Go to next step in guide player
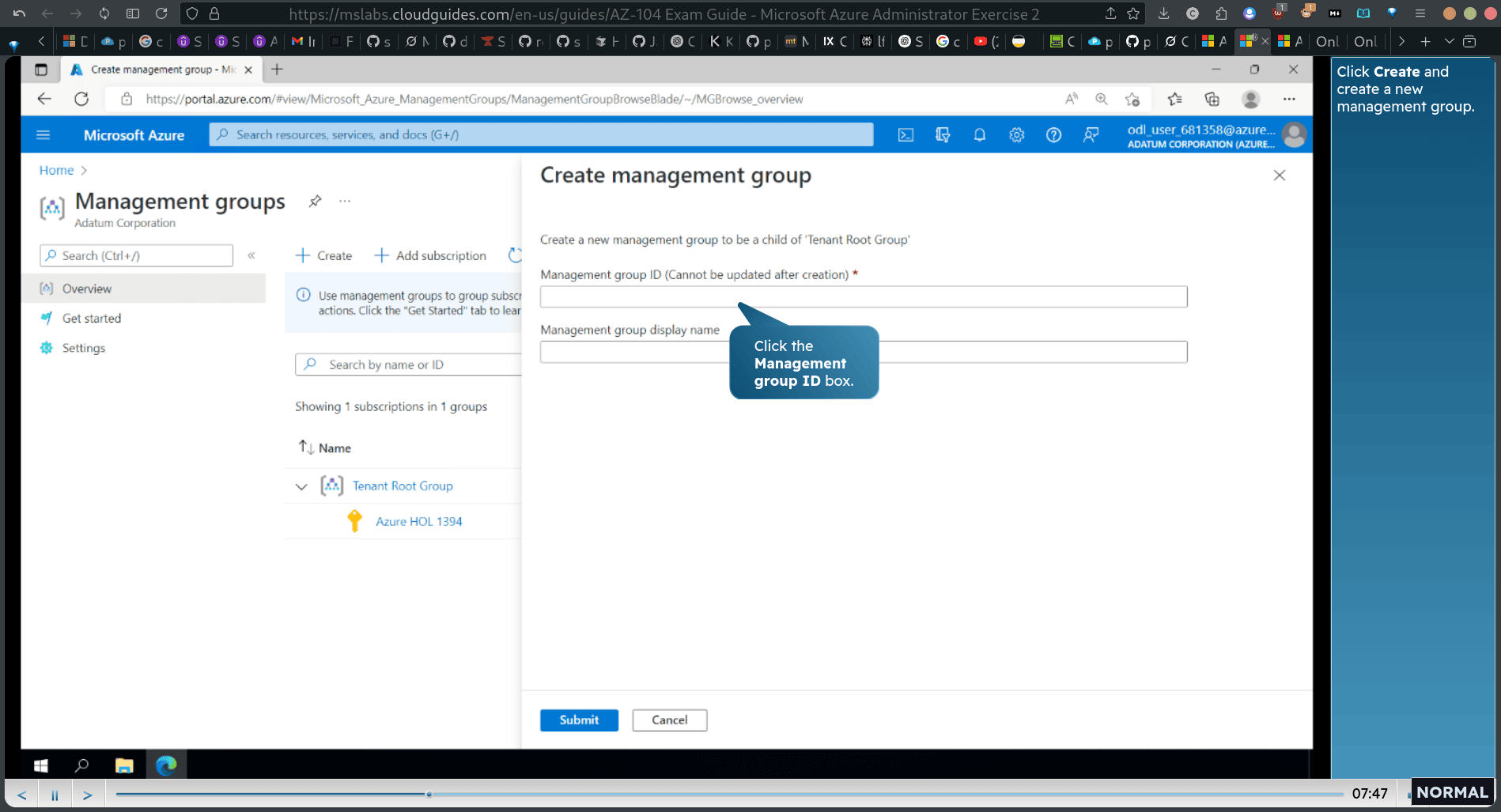The height and width of the screenshot is (812, 1501). click(x=88, y=795)
